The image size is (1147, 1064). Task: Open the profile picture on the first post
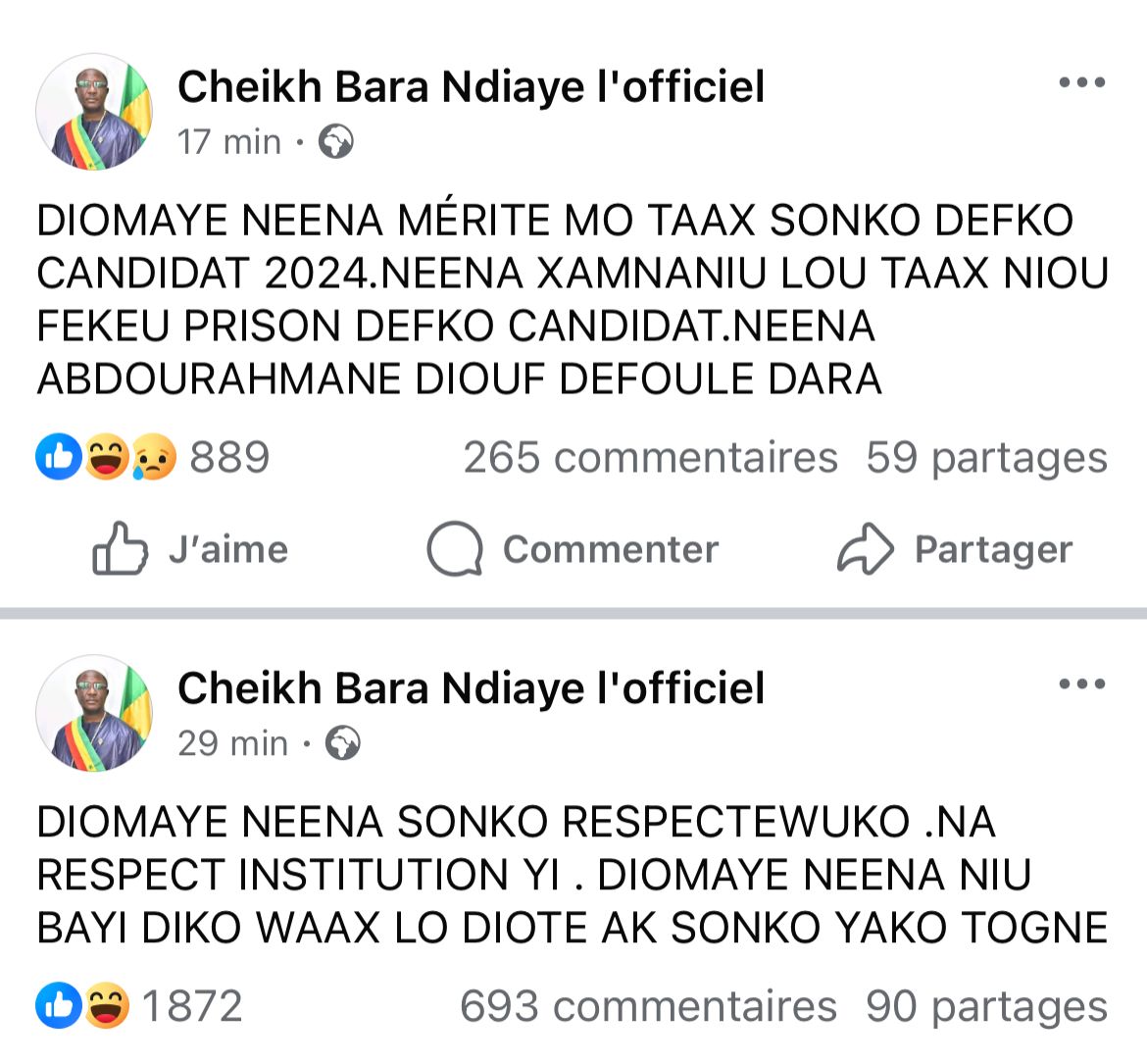click(x=94, y=112)
